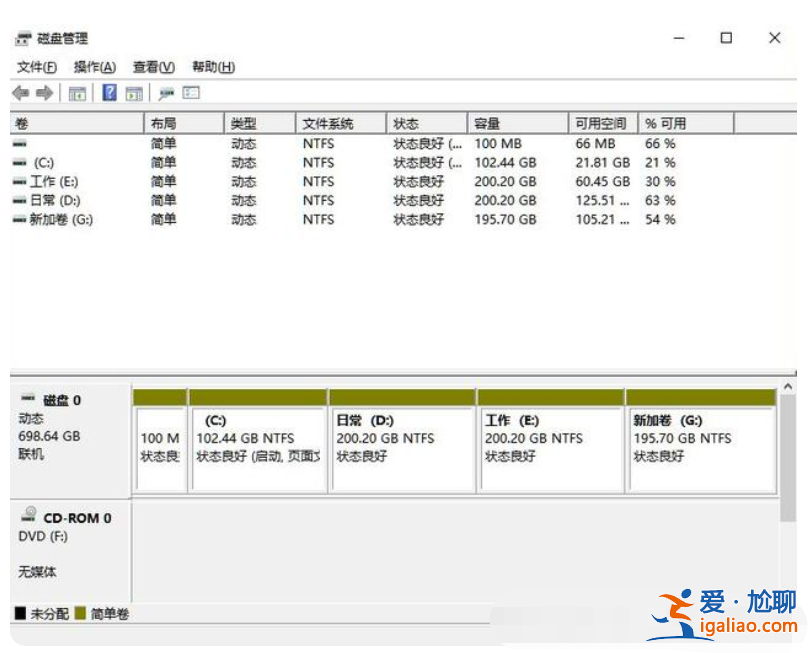Click the action pane toolbar icon
810x653 pixels.
(x=132, y=92)
